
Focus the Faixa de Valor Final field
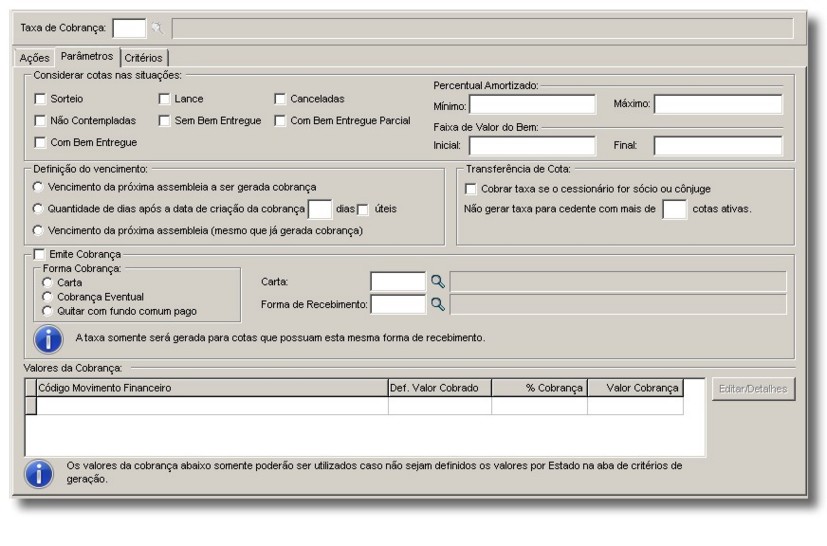point(718,146)
